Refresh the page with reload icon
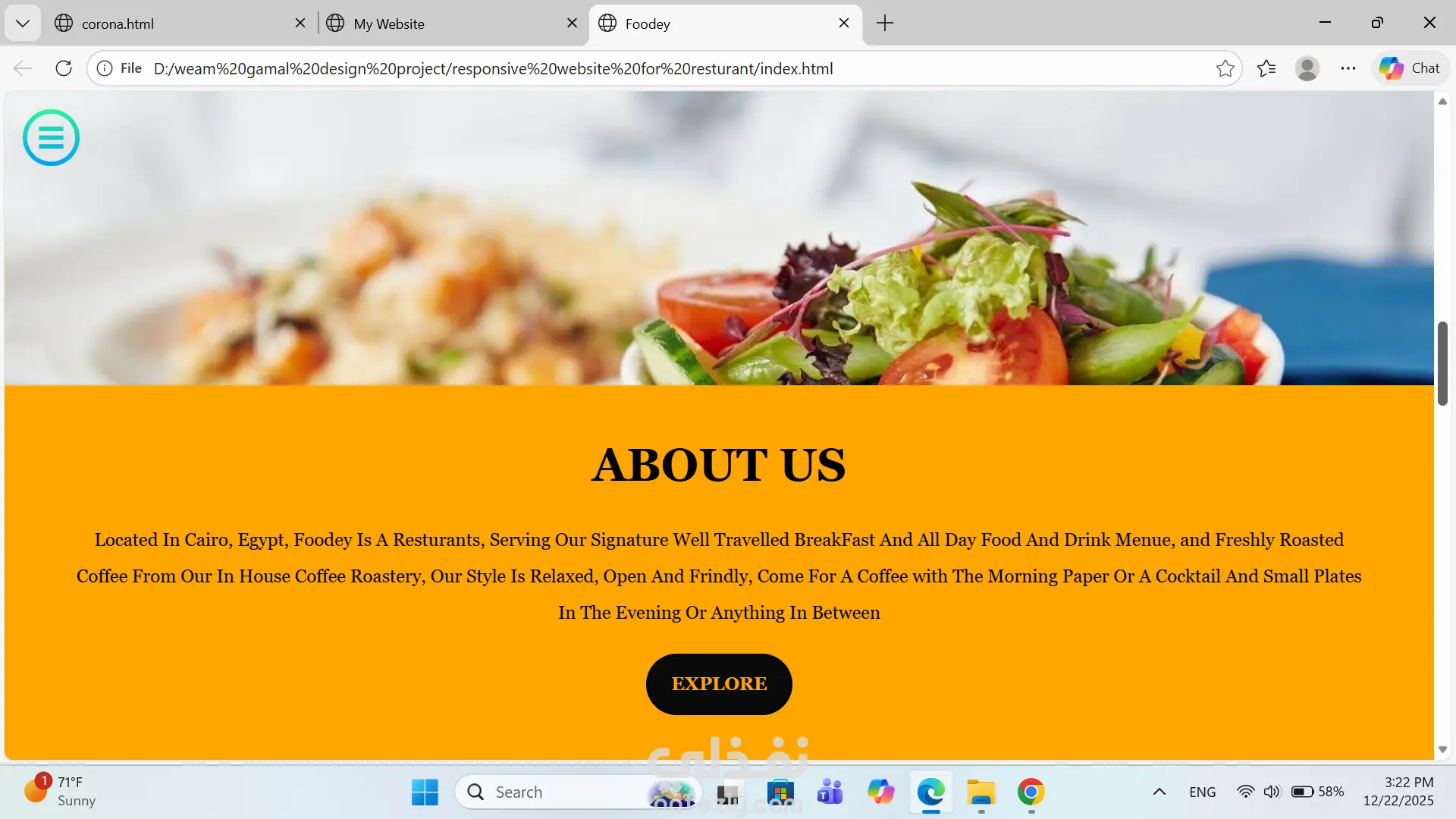1456x819 pixels. (64, 68)
